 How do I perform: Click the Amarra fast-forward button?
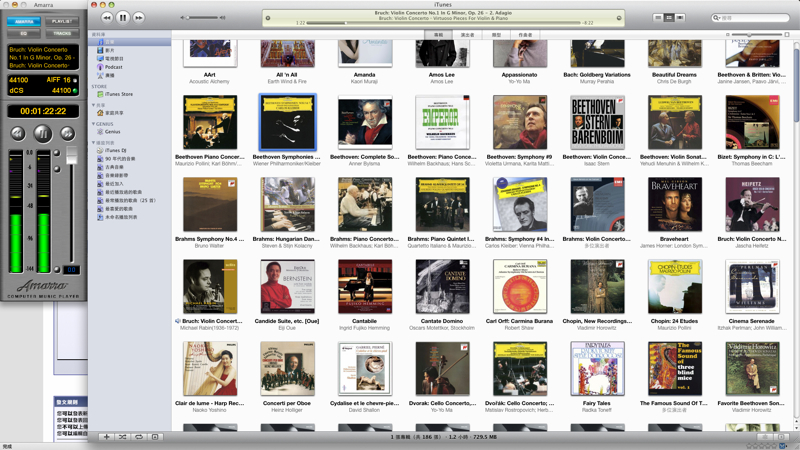coord(67,132)
